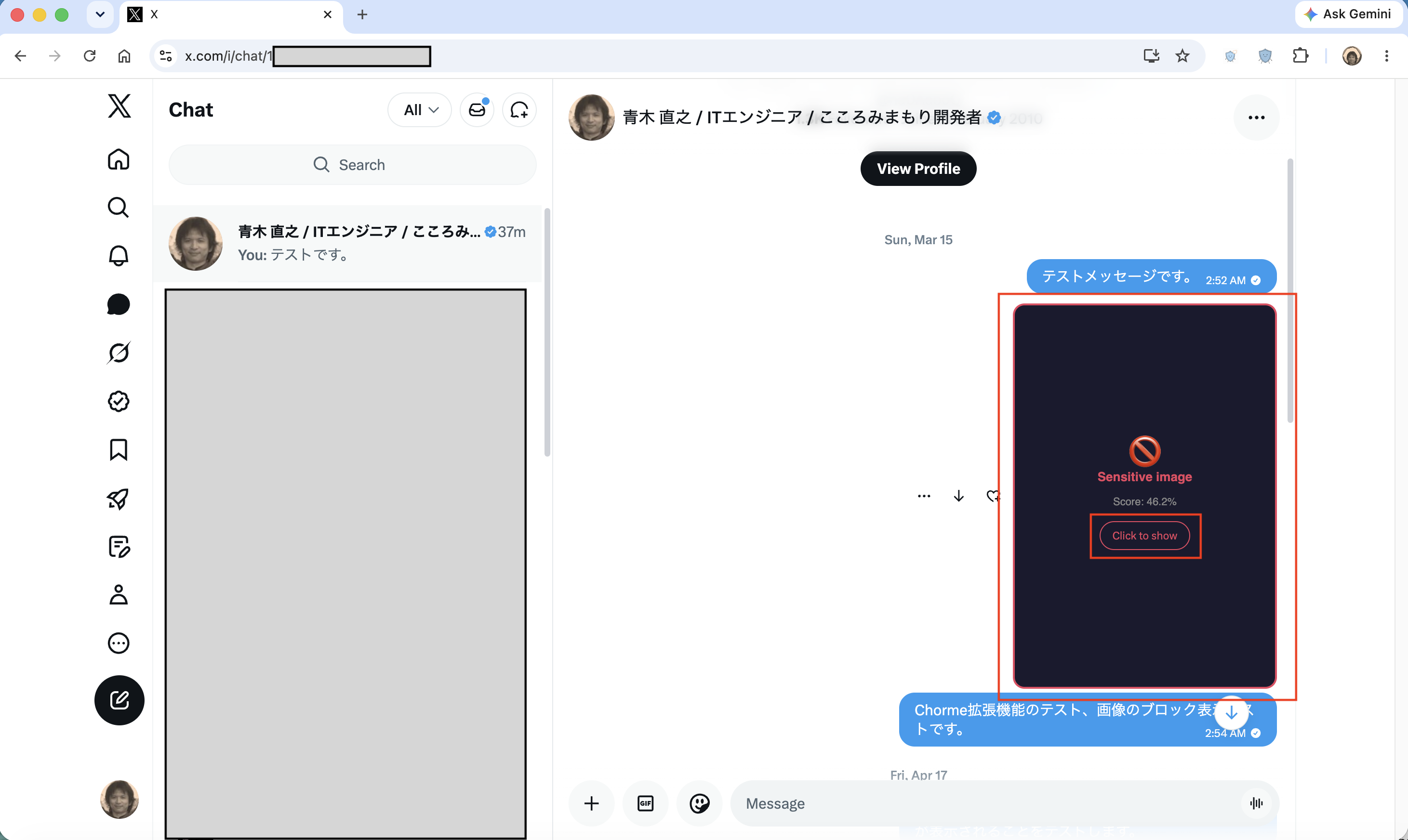Install app icon in address bar
The width and height of the screenshot is (1408, 840).
pyautogui.click(x=1152, y=55)
